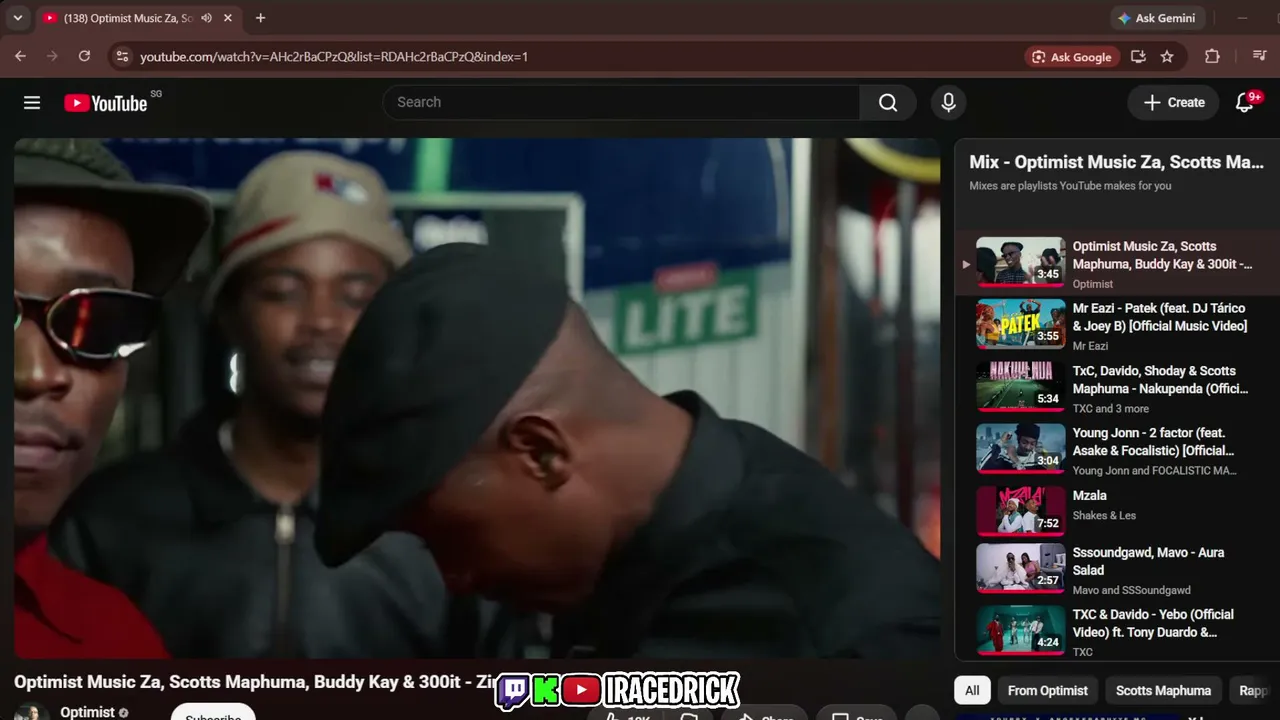Click 'Mr Eazi - Patek' title text
This screenshot has width=1280, height=720.
1160,317
